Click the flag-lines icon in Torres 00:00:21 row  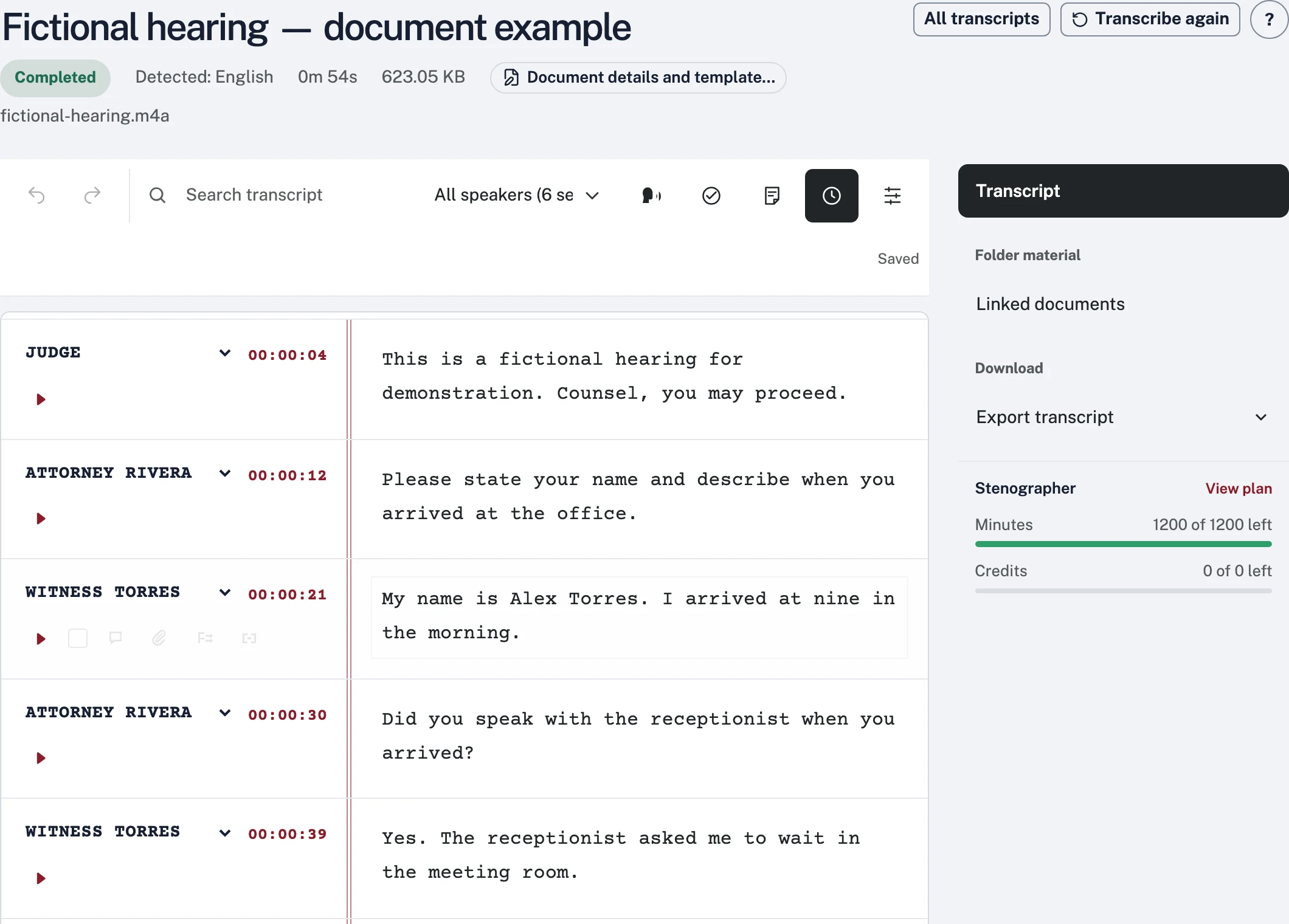coord(205,638)
